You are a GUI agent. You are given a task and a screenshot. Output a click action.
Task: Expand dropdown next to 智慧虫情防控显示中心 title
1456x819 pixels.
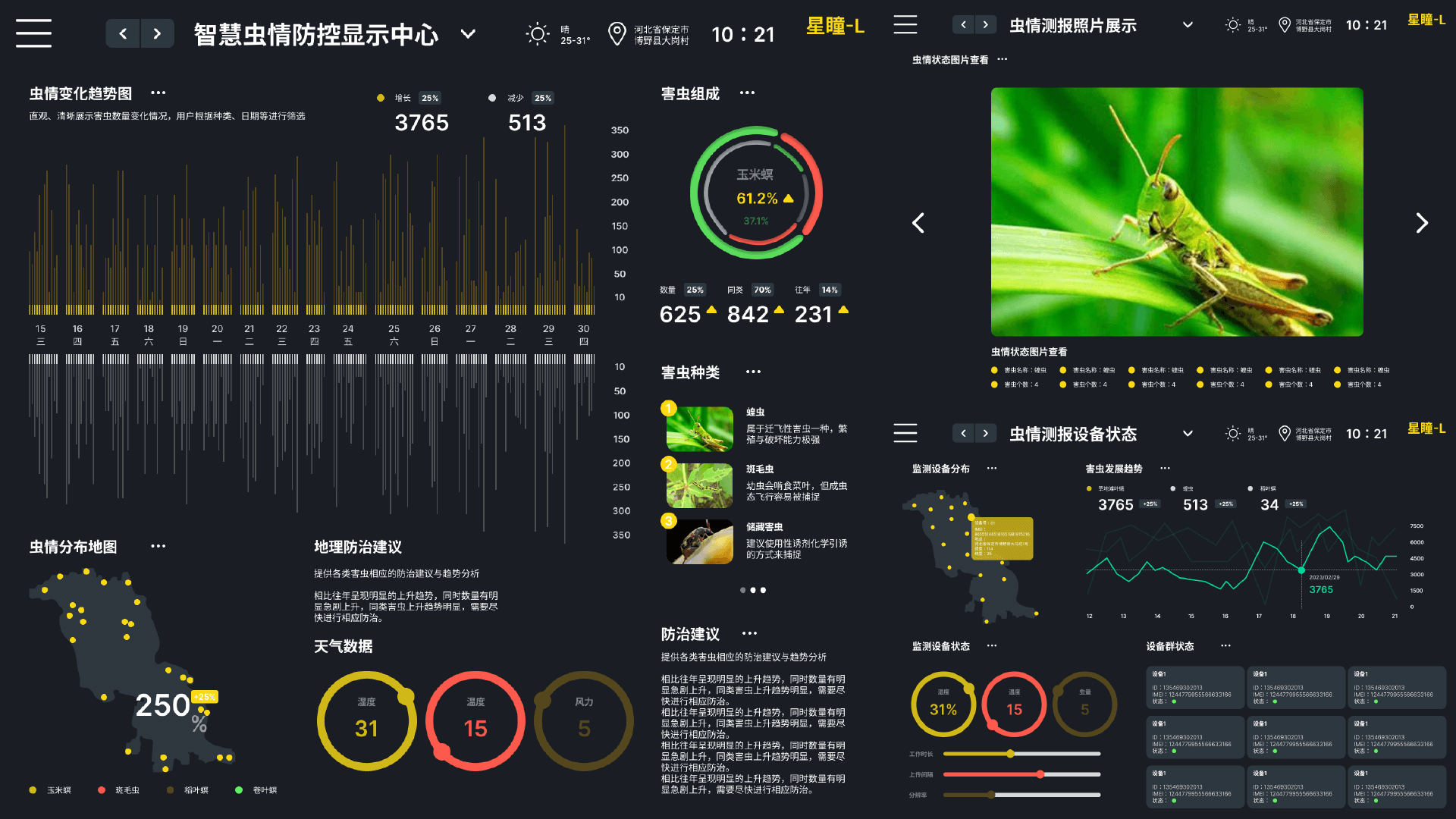[469, 34]
